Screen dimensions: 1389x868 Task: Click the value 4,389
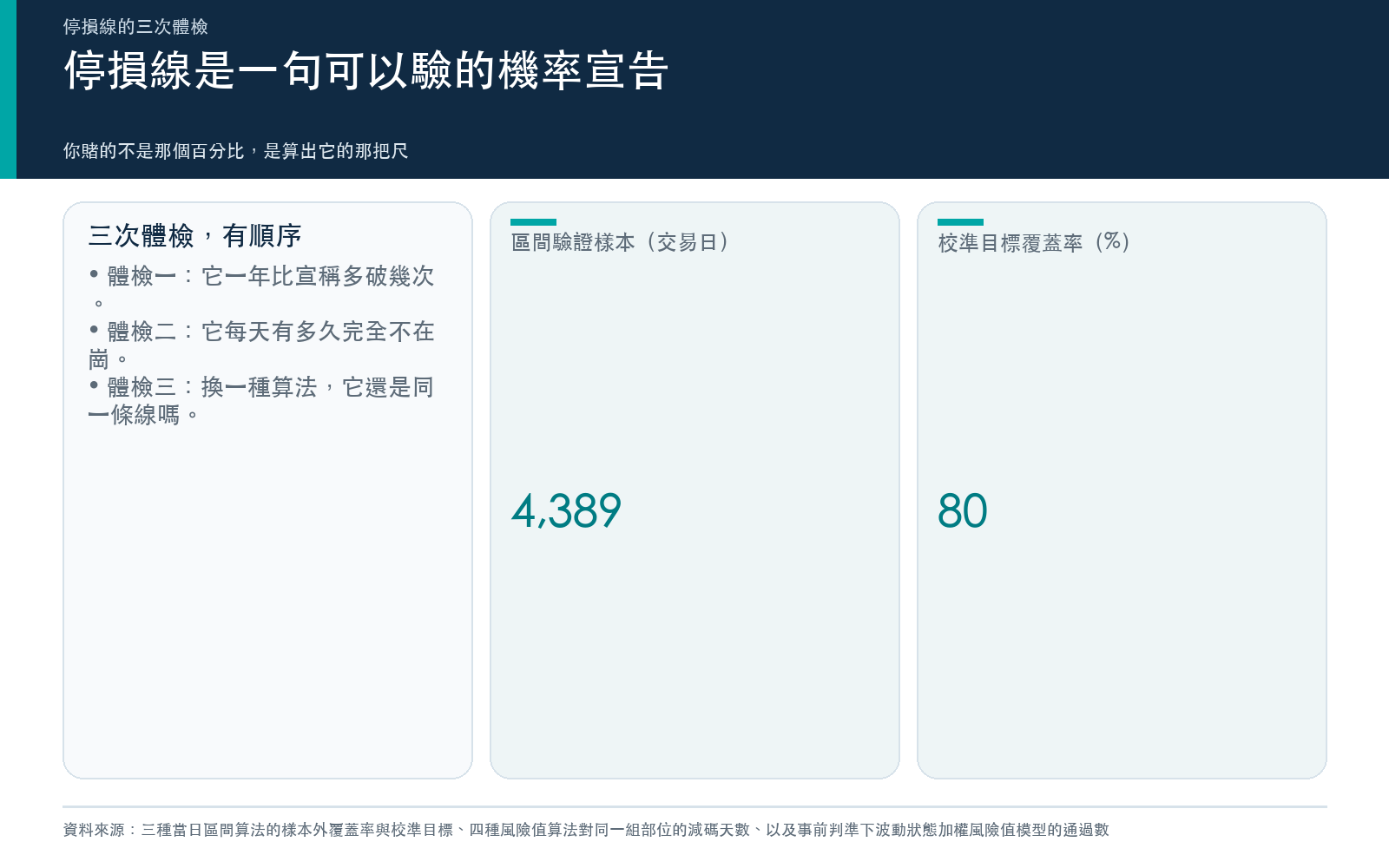pos(566,510)
